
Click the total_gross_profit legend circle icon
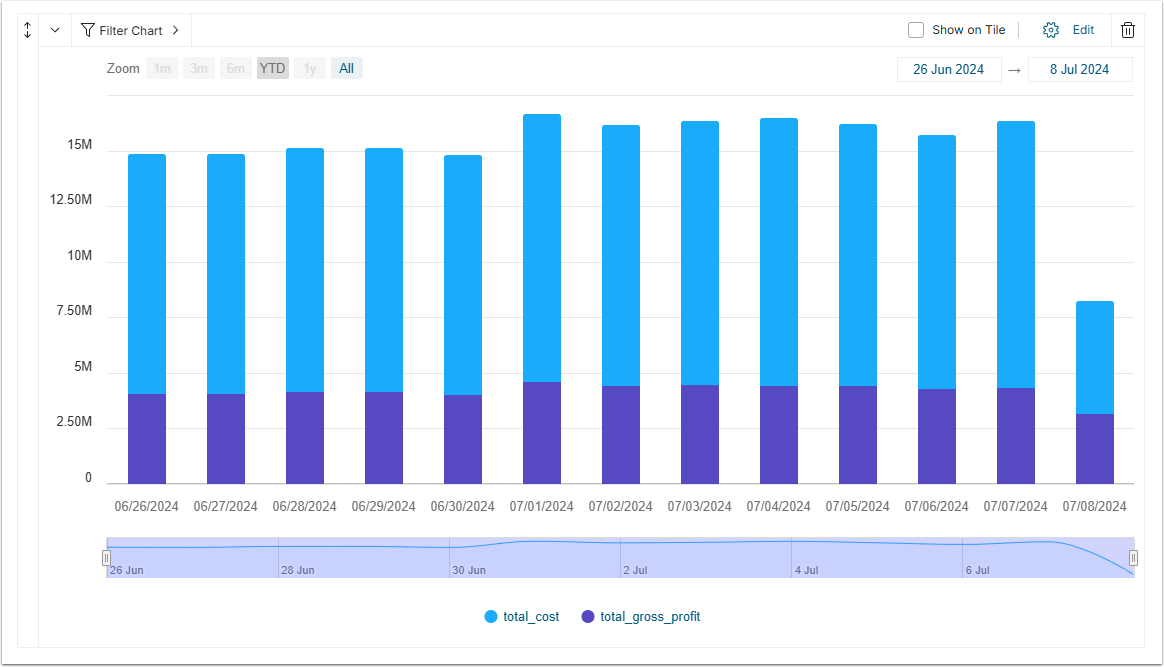(588, 617)
